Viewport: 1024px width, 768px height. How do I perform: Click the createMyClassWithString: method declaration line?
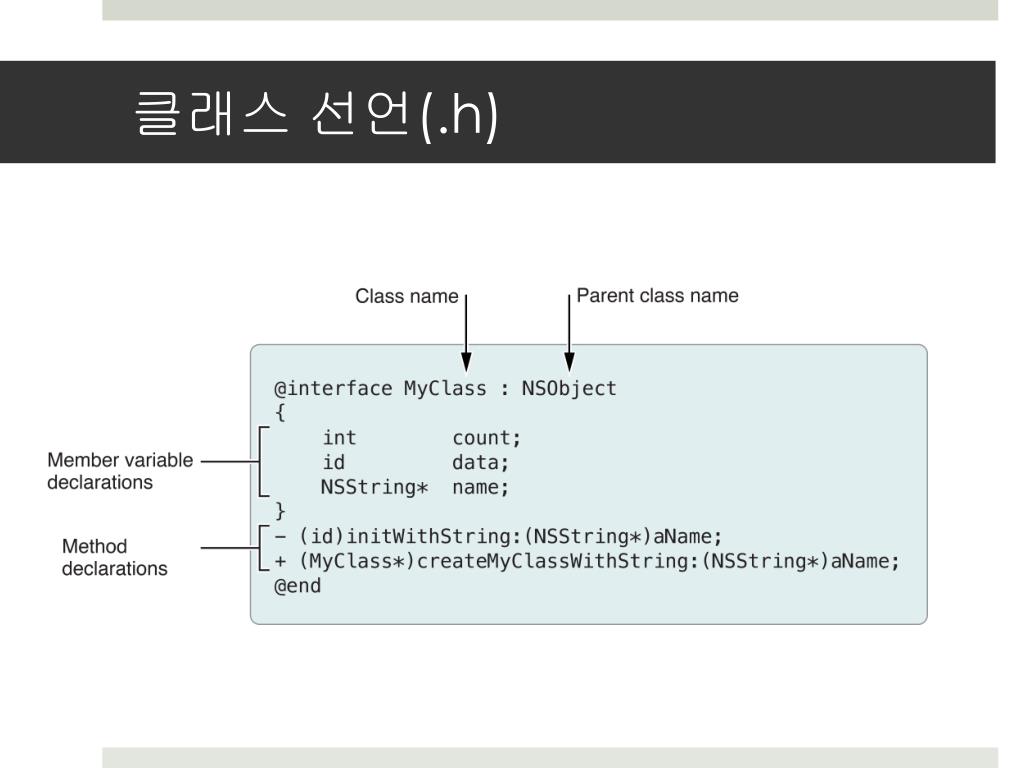(x=586, y=561)
